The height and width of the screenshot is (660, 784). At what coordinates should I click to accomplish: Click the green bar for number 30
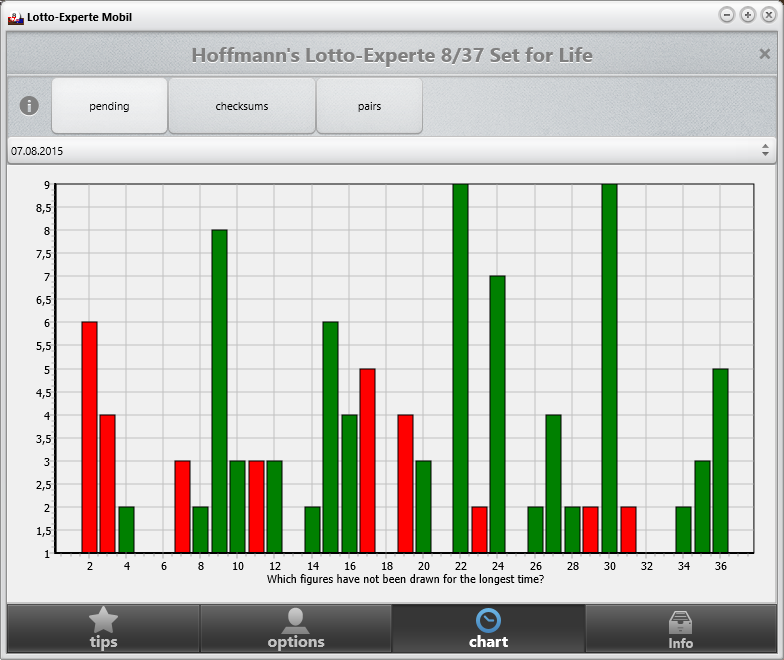[610, 368]
